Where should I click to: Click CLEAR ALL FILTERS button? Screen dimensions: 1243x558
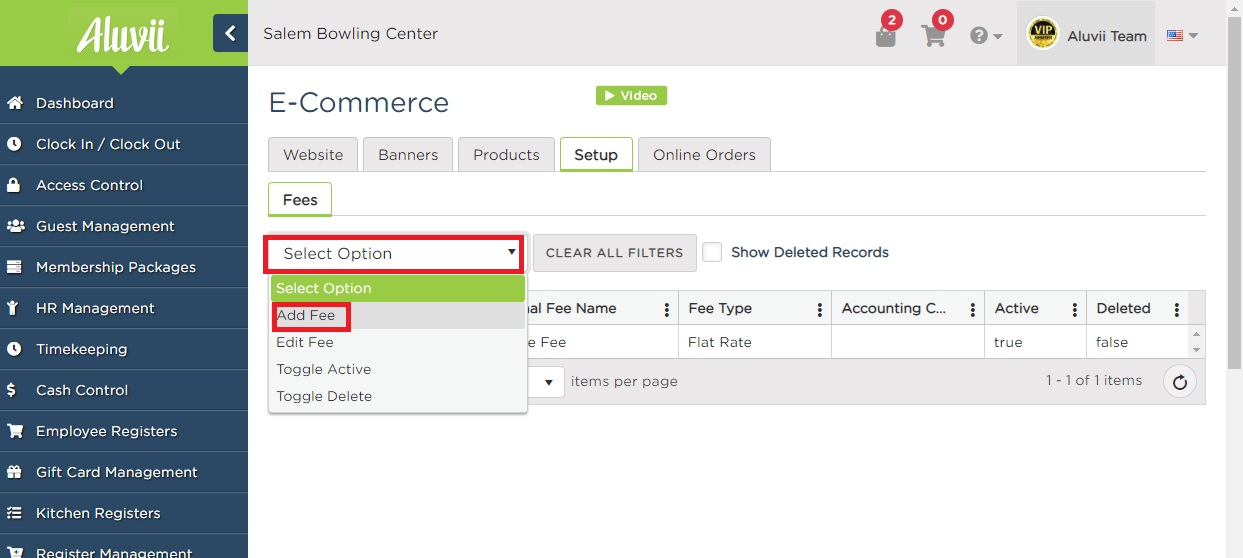pyautogui.click(x=614, y=253)
